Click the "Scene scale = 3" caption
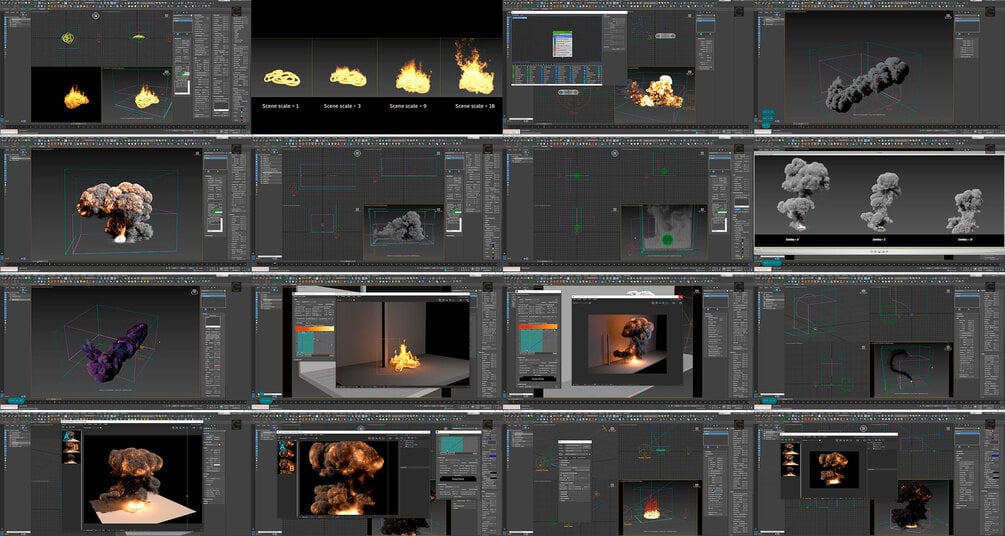This screenshot has width=1005, height=536. [342, 106]
